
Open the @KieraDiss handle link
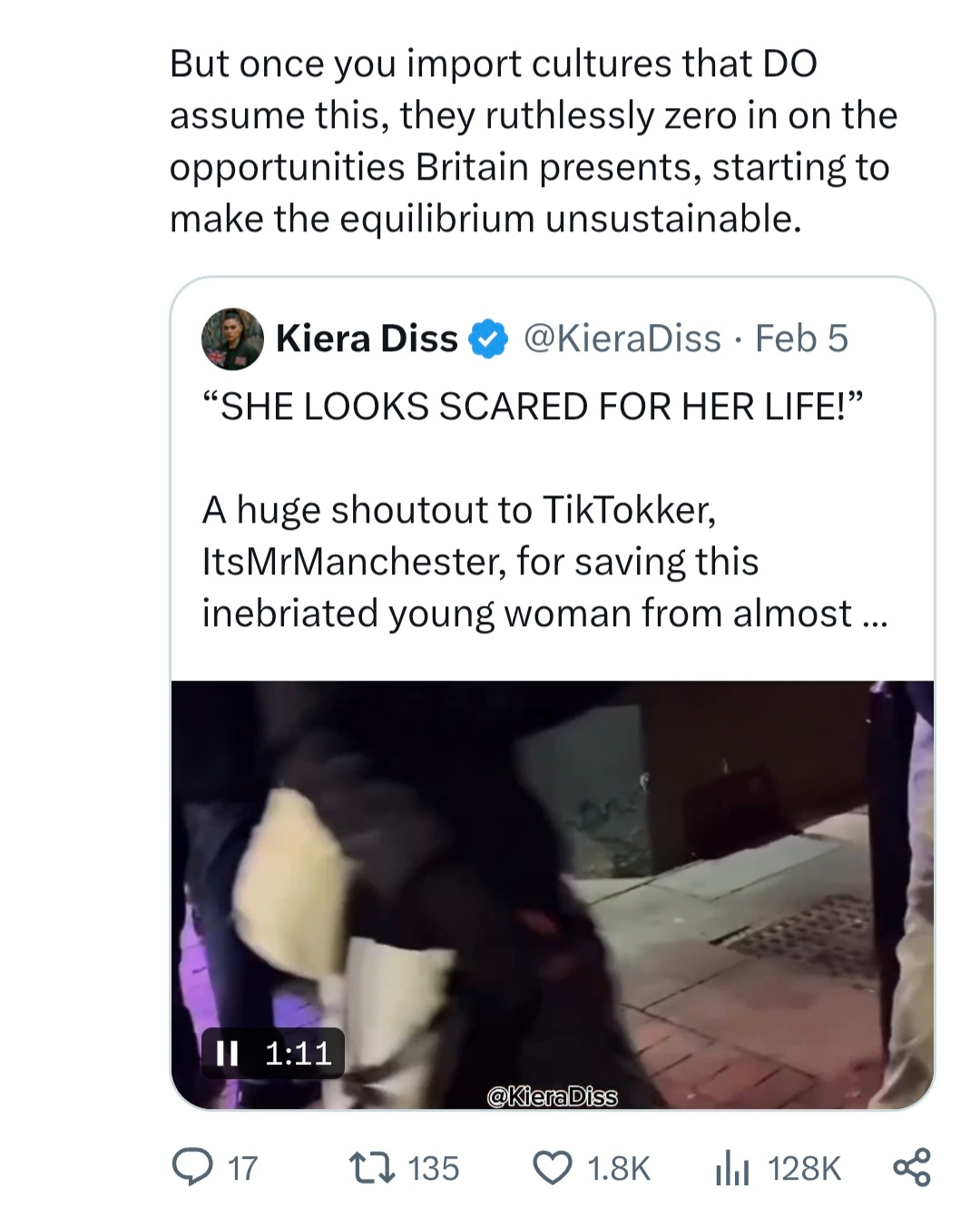(x=622, y=339)
